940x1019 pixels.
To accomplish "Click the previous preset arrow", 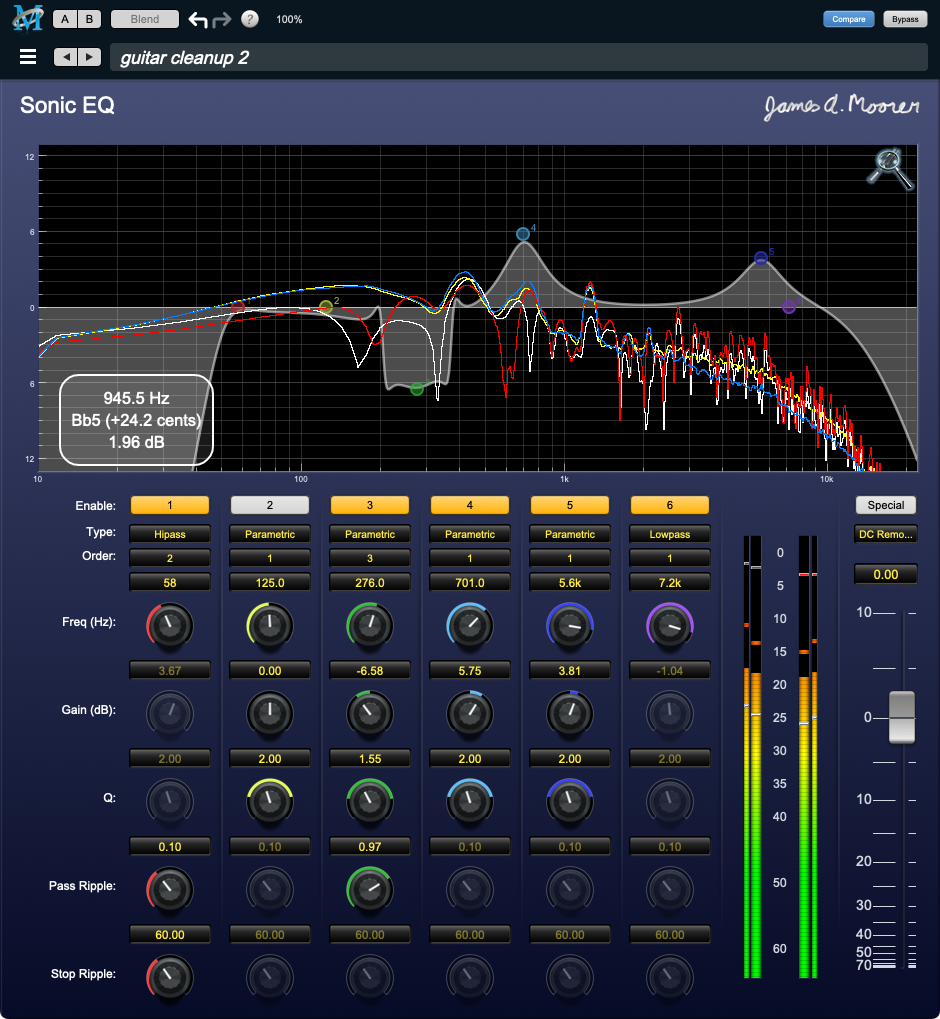I will click(64, 57).
